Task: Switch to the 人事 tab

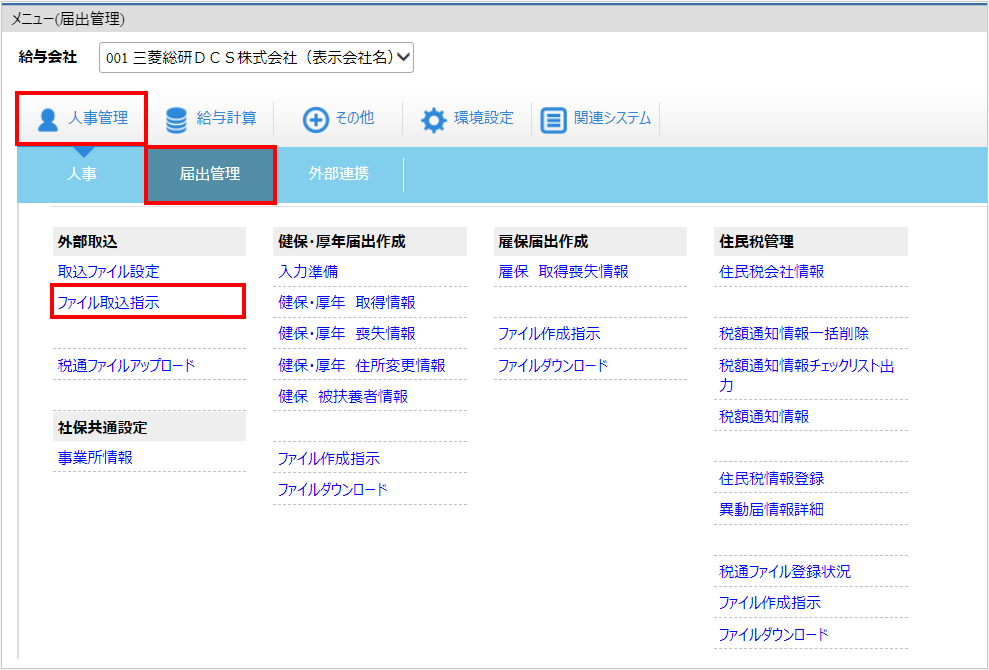Action: tap(81, 175)
